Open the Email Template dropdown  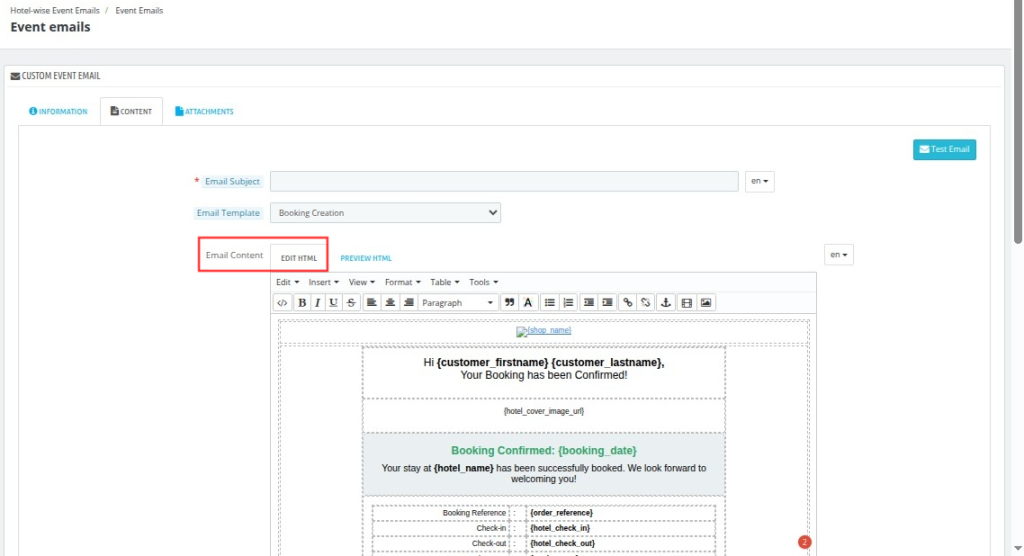pos(385,213)
